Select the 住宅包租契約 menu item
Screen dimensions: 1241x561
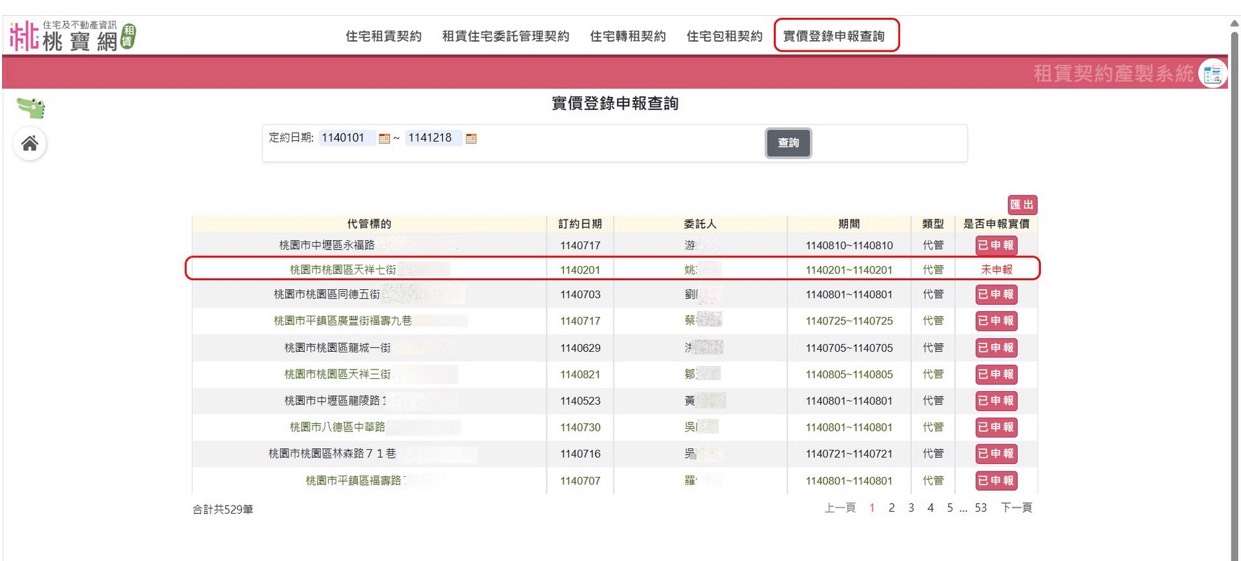724,36
